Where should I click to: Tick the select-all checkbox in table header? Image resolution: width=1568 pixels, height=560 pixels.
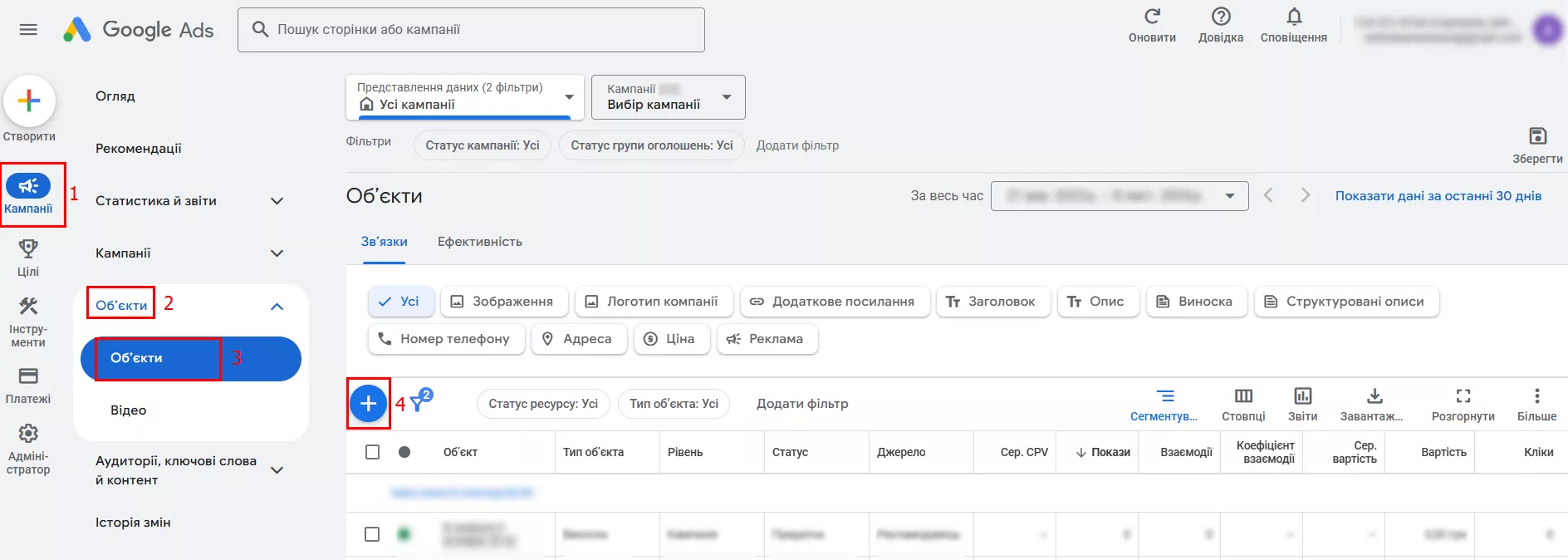coord(373,452)
